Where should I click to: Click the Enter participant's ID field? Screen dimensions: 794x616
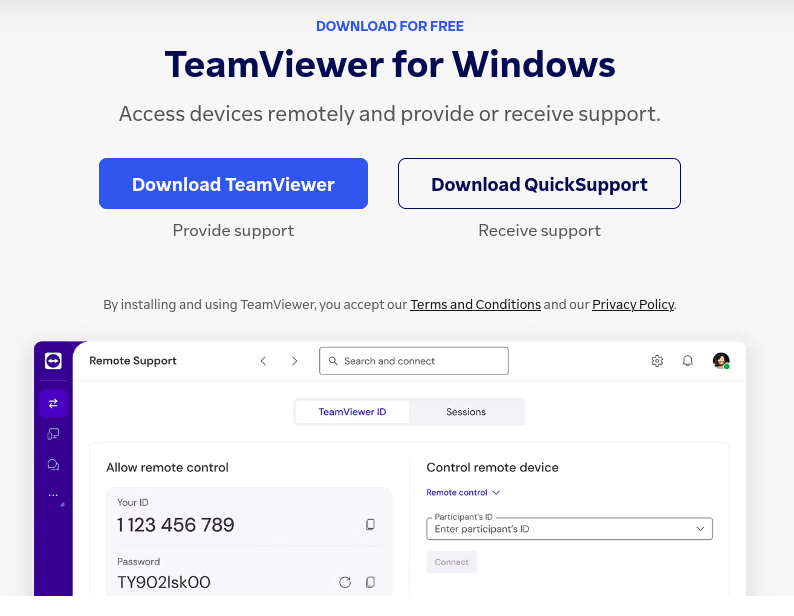[569, 529]
